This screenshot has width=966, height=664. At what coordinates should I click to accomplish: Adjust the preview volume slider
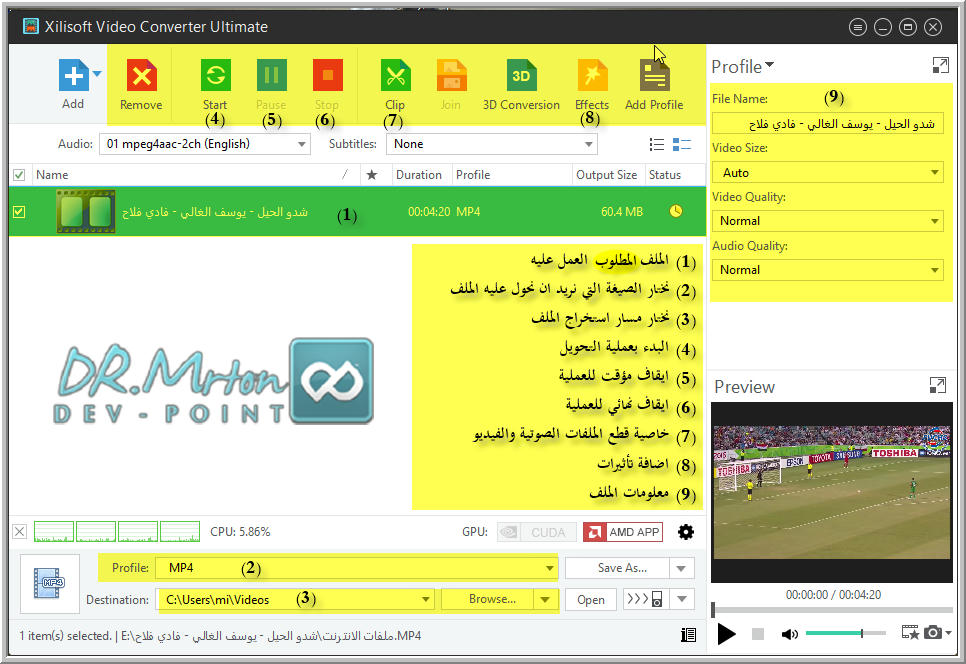845,633
